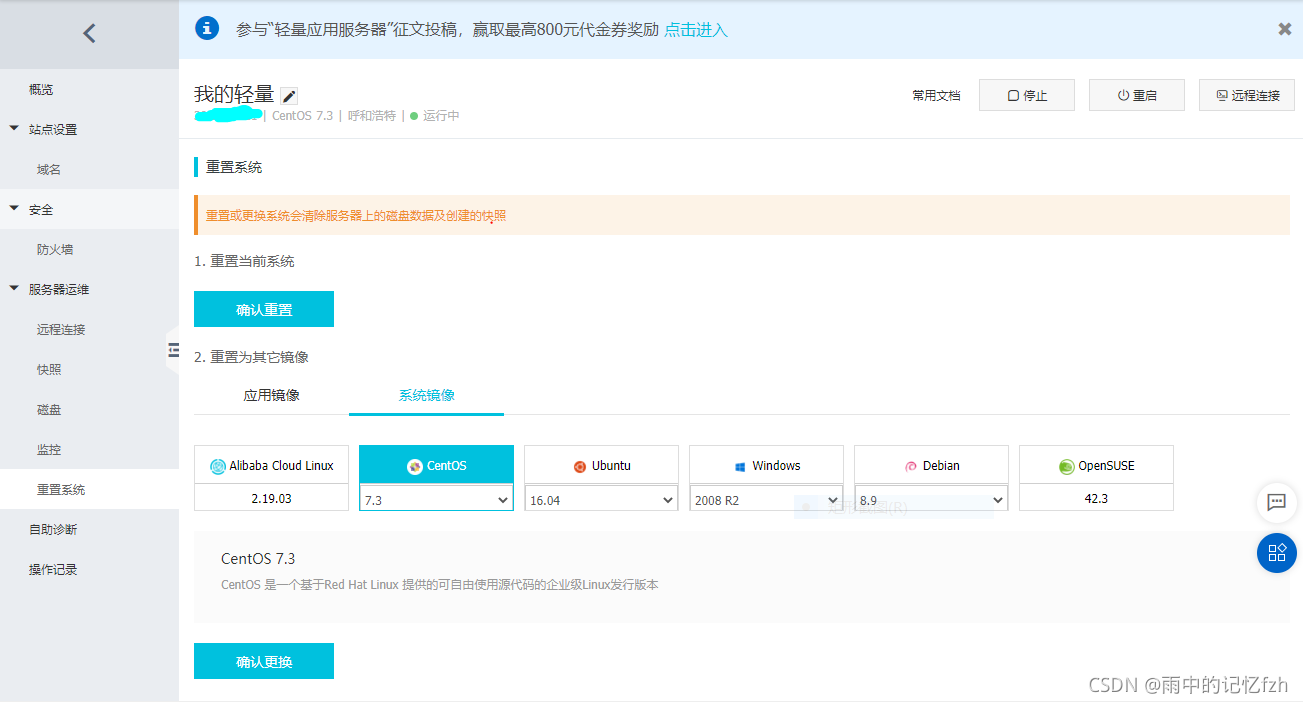Open the 常用文档 link

[x=936, y=96]
